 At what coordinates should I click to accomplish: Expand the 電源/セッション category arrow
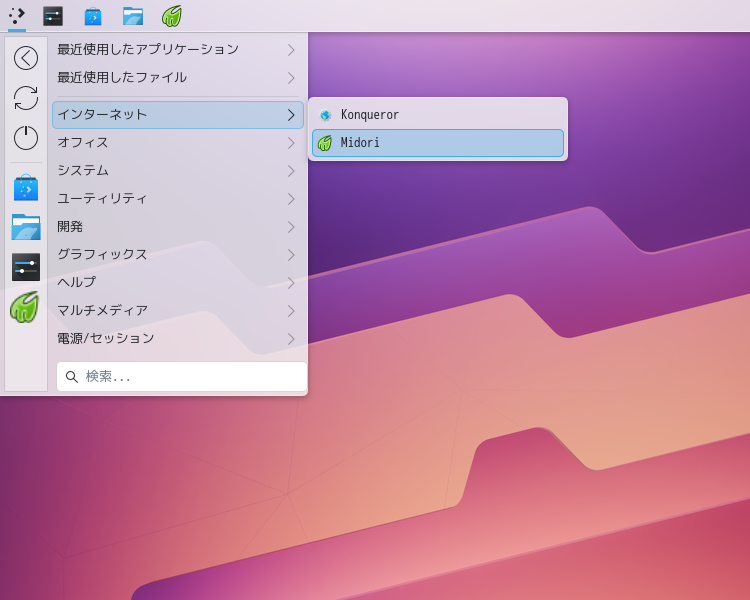[291, 339]
